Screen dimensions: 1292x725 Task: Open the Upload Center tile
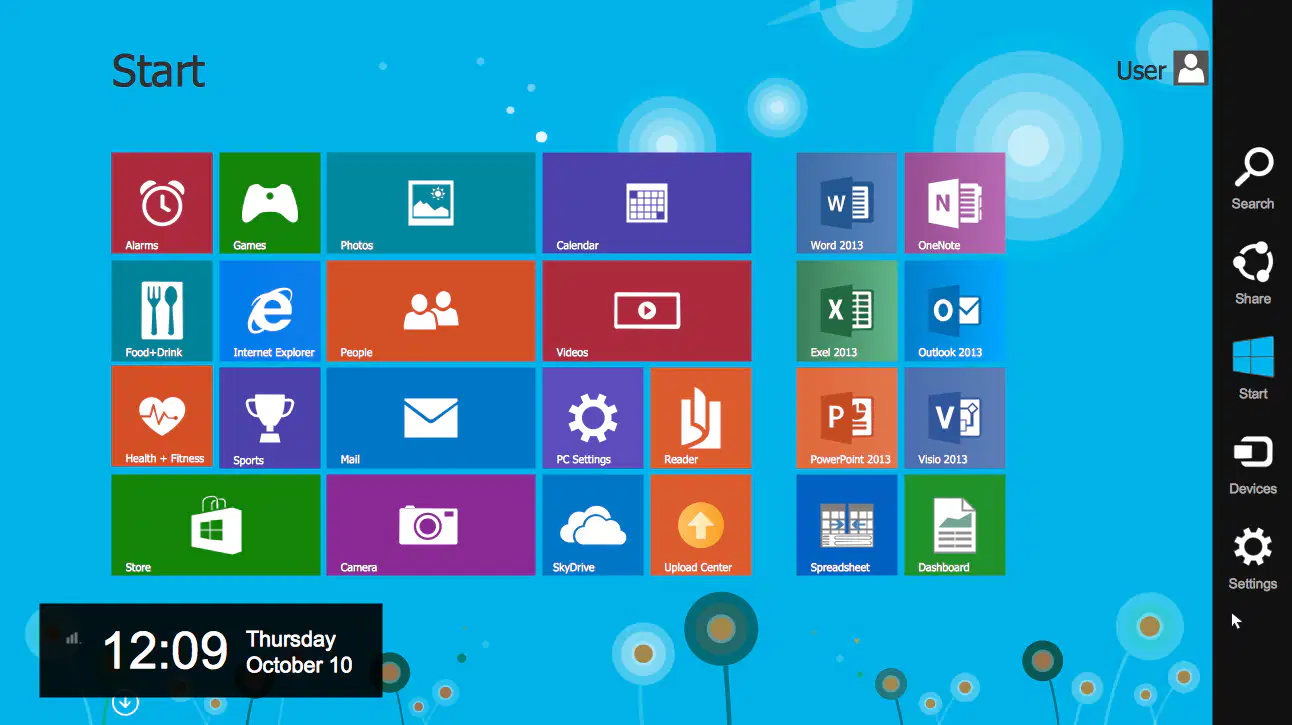(701, 525)
